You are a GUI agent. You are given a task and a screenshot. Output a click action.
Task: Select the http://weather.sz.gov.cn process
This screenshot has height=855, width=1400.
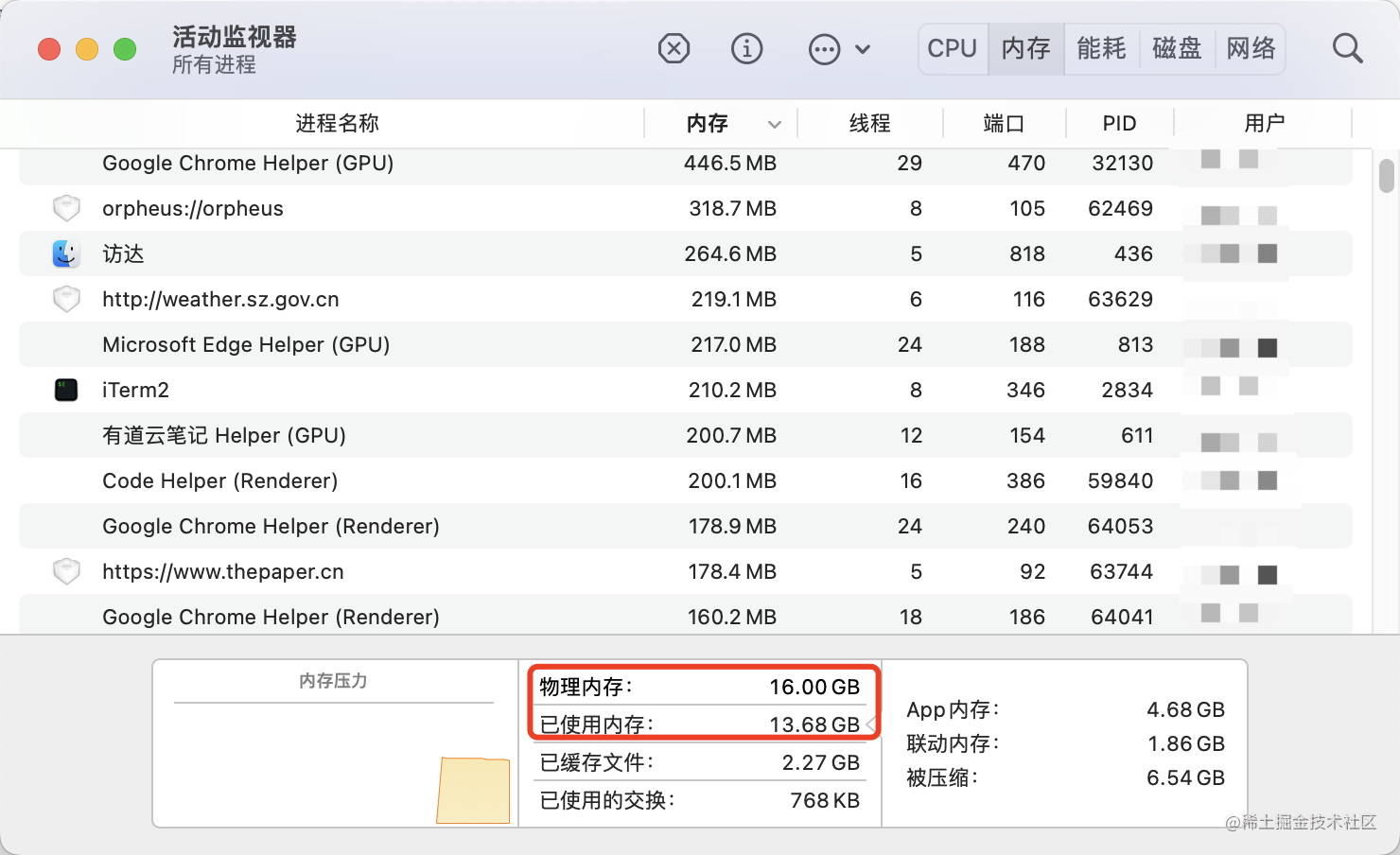(220, 299)
